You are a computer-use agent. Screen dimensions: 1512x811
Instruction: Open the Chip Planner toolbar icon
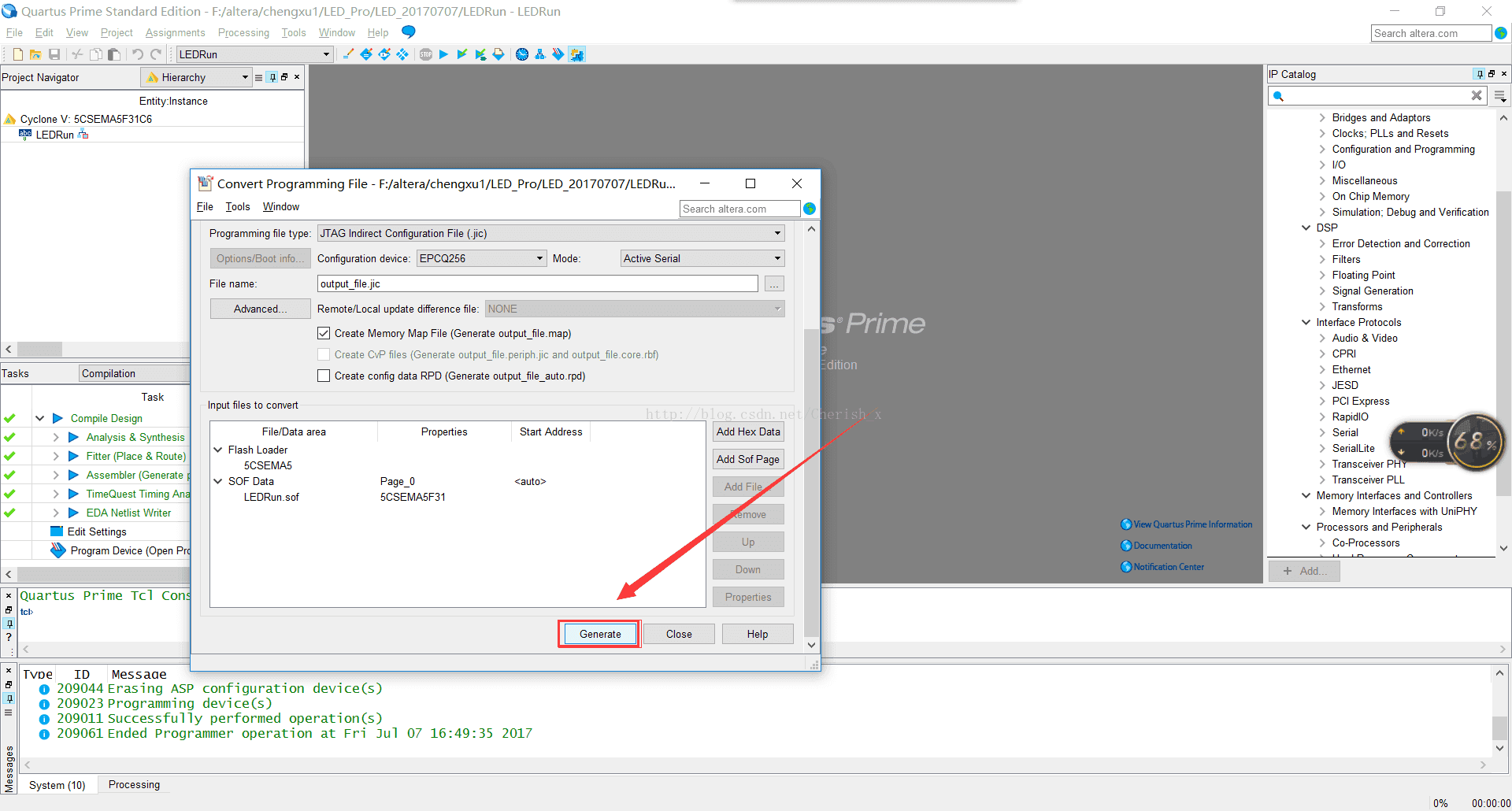point(402,54)
